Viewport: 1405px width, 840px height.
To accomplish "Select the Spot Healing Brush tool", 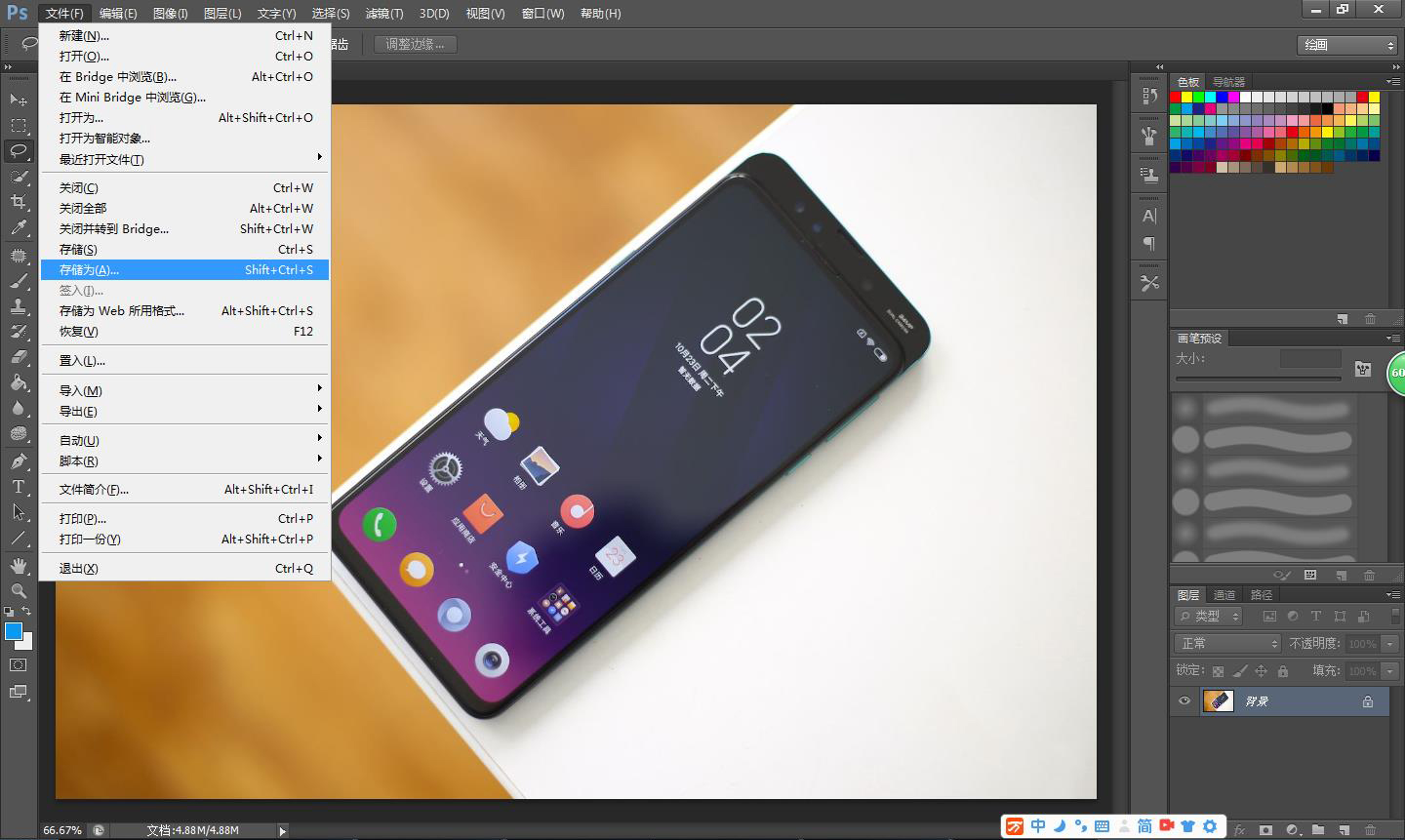I will tap(18, 256).
